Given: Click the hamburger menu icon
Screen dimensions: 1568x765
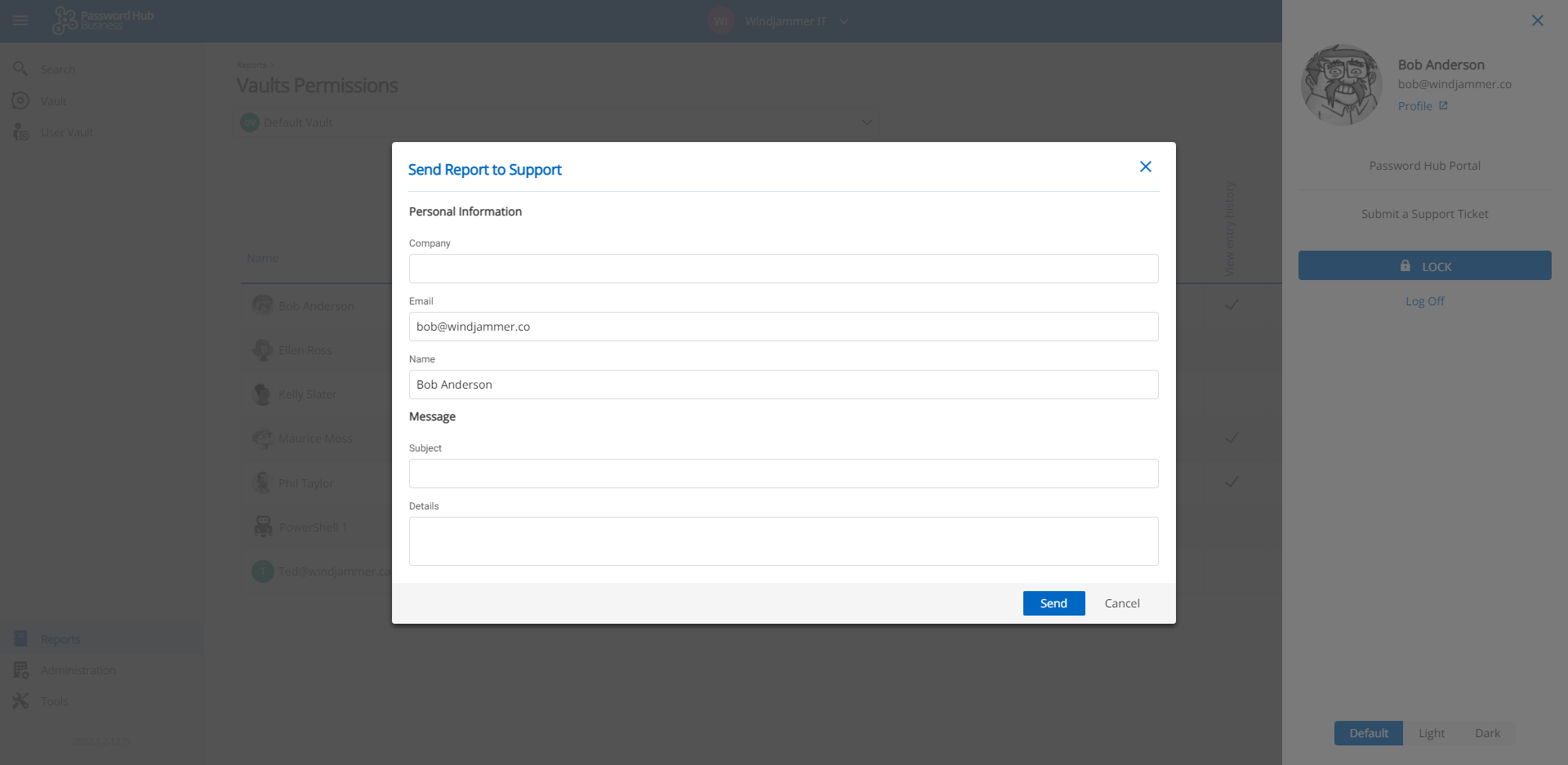Looking at the screenshot, I should [20, 20].
